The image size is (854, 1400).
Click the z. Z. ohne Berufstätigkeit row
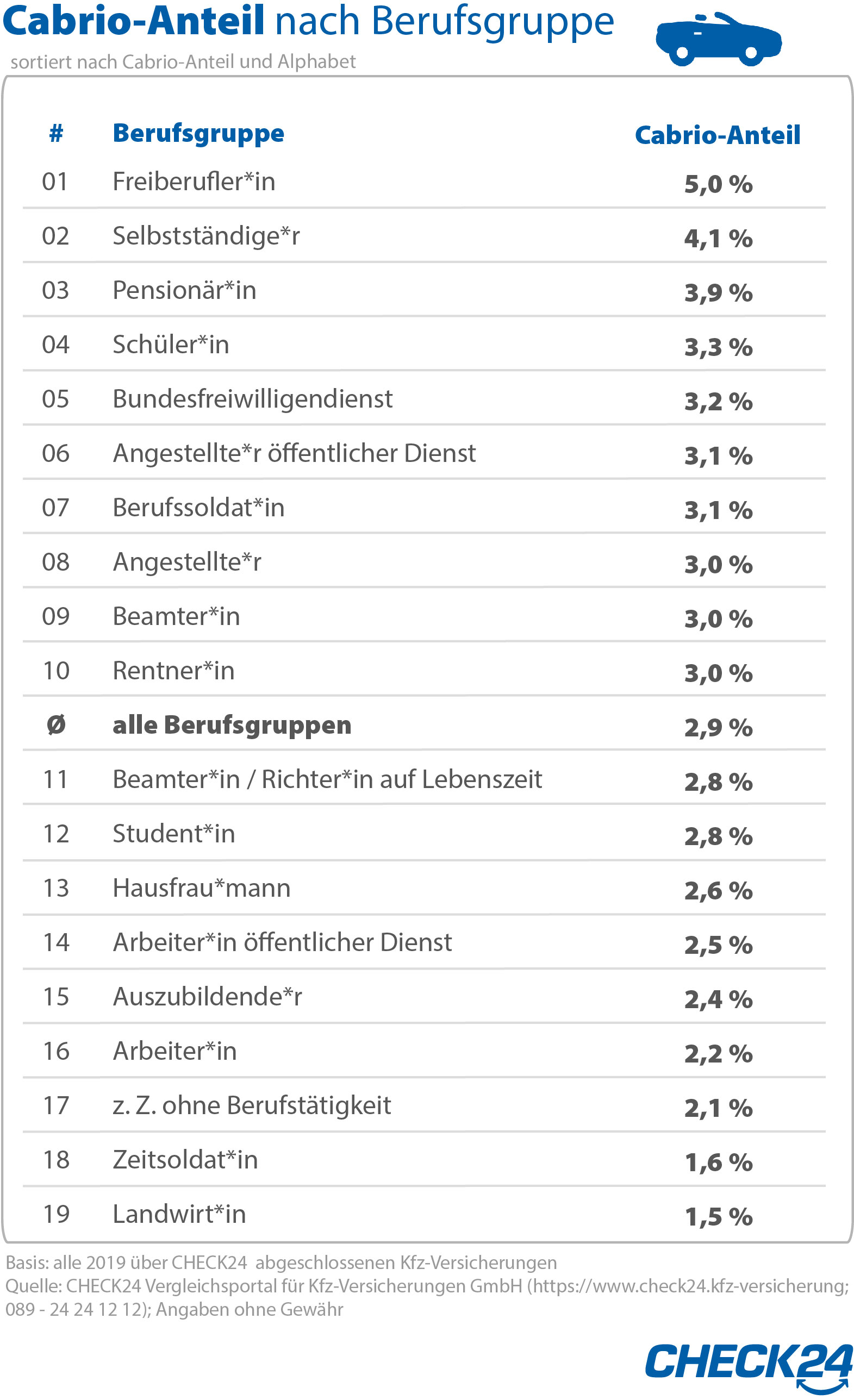(251, 1105)
